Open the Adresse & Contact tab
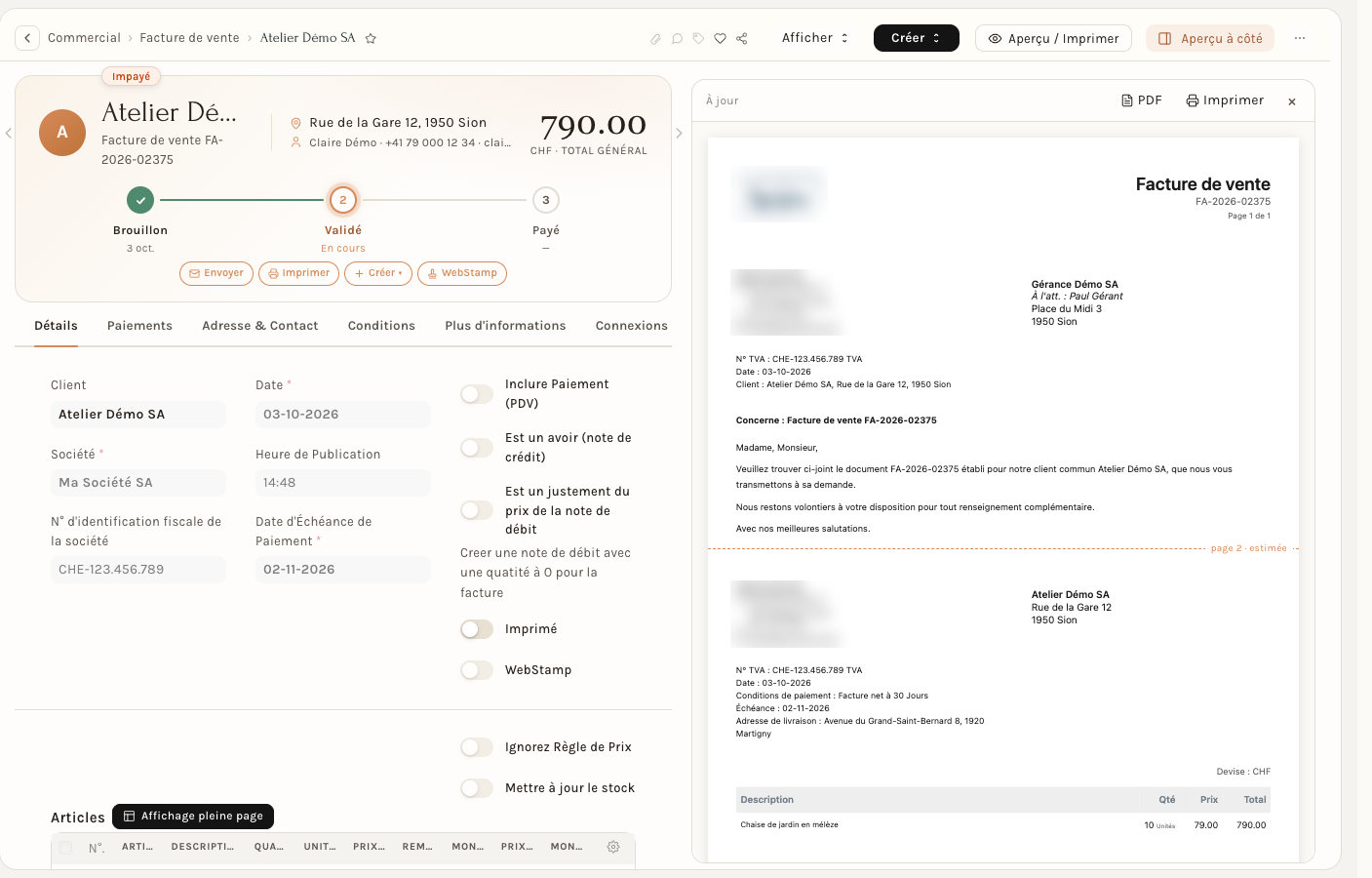Viewport: 1372px width, 878px height. coord(260,326)
